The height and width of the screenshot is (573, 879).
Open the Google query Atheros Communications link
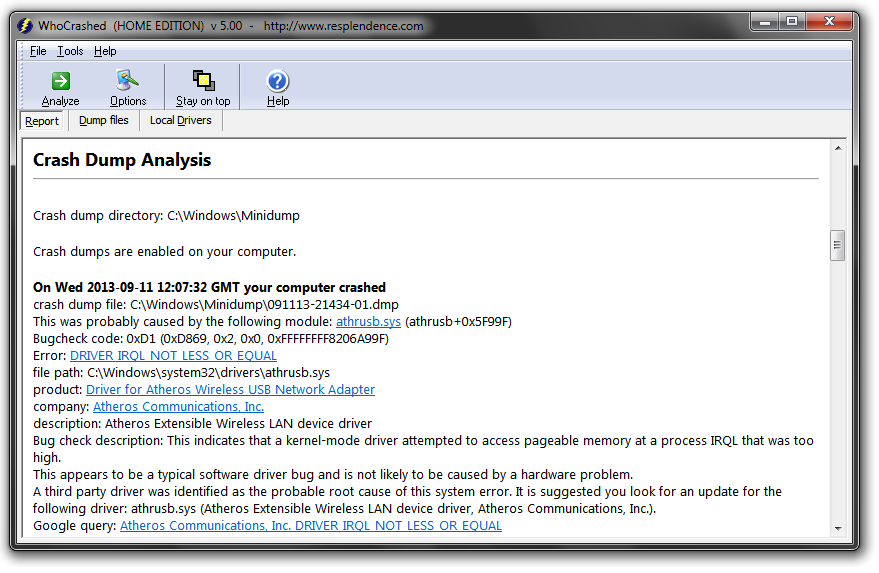coord(311,526)
